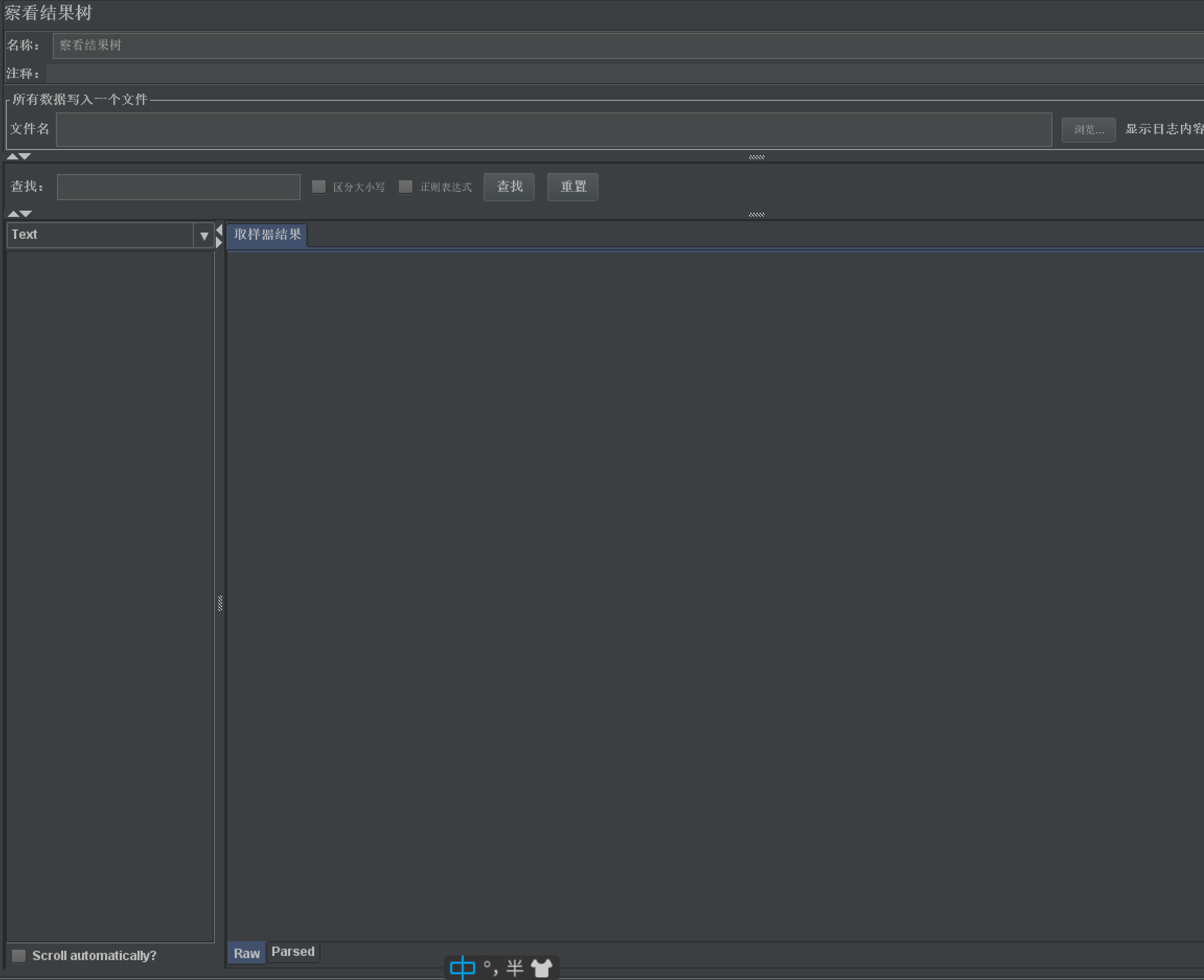
Task: Click up arrow above search panel
Action: (x=13, y=156)
